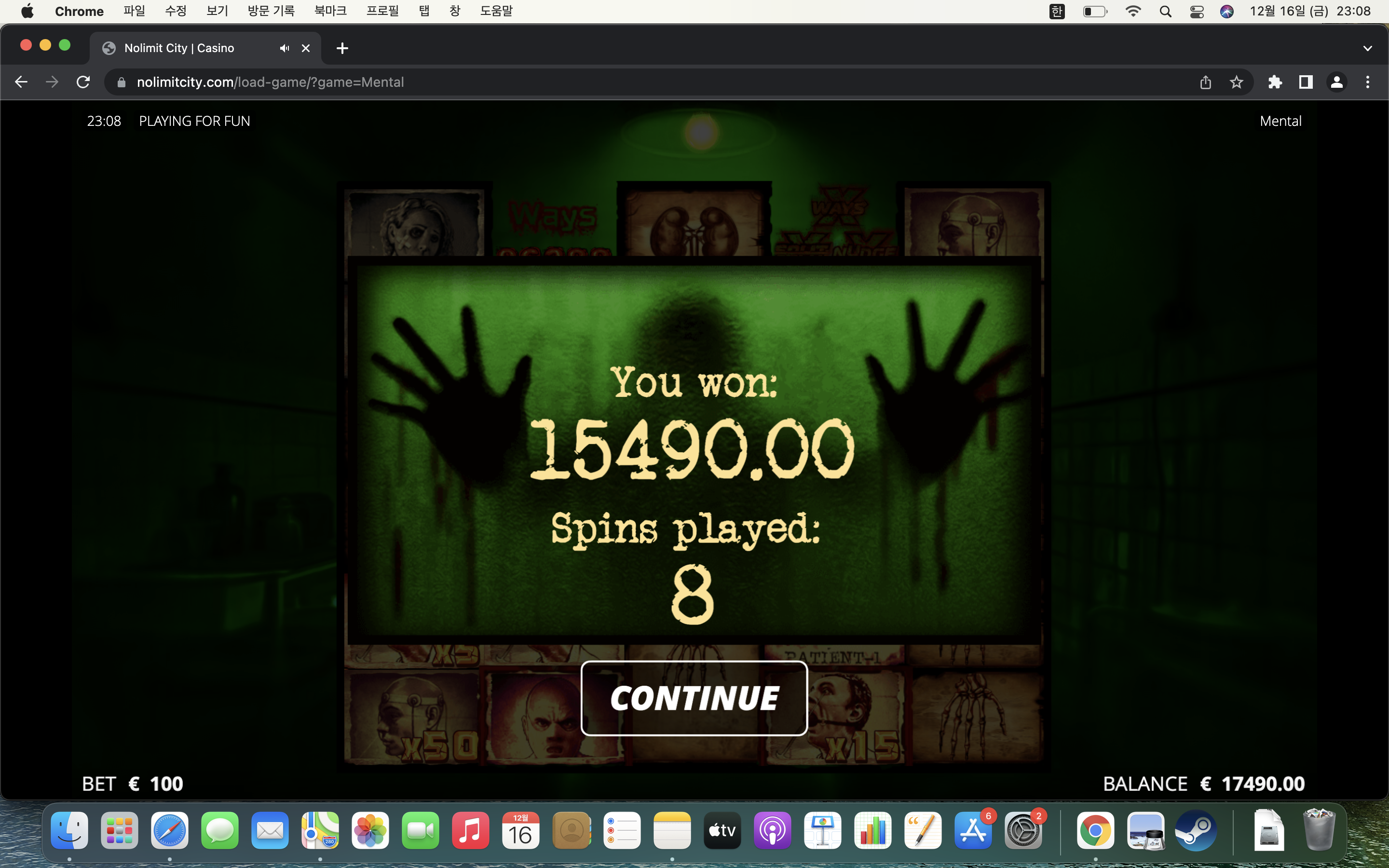Image resolution: width=1389 pixels, height=868 pixels.
Task: Open Launchpad from the Dock
Action: [x=120, y=830]
